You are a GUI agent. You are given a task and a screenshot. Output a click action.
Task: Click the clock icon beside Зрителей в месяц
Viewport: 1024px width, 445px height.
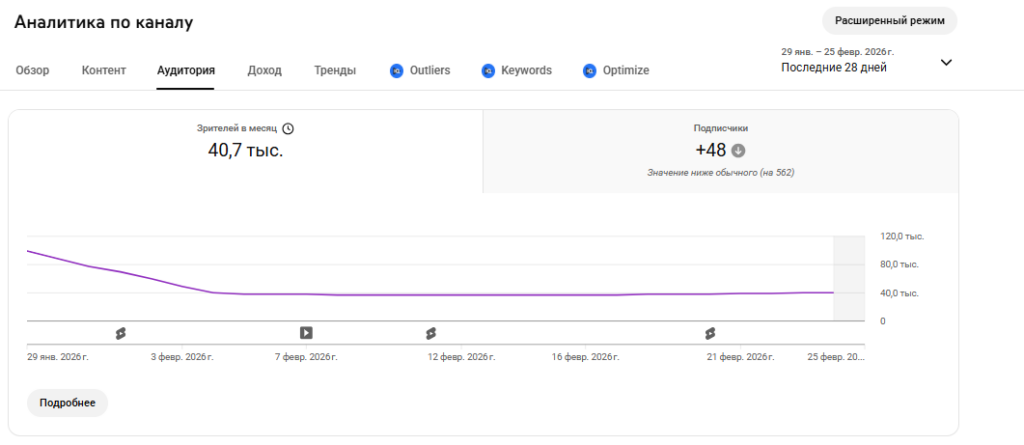[x=288, y=129]
